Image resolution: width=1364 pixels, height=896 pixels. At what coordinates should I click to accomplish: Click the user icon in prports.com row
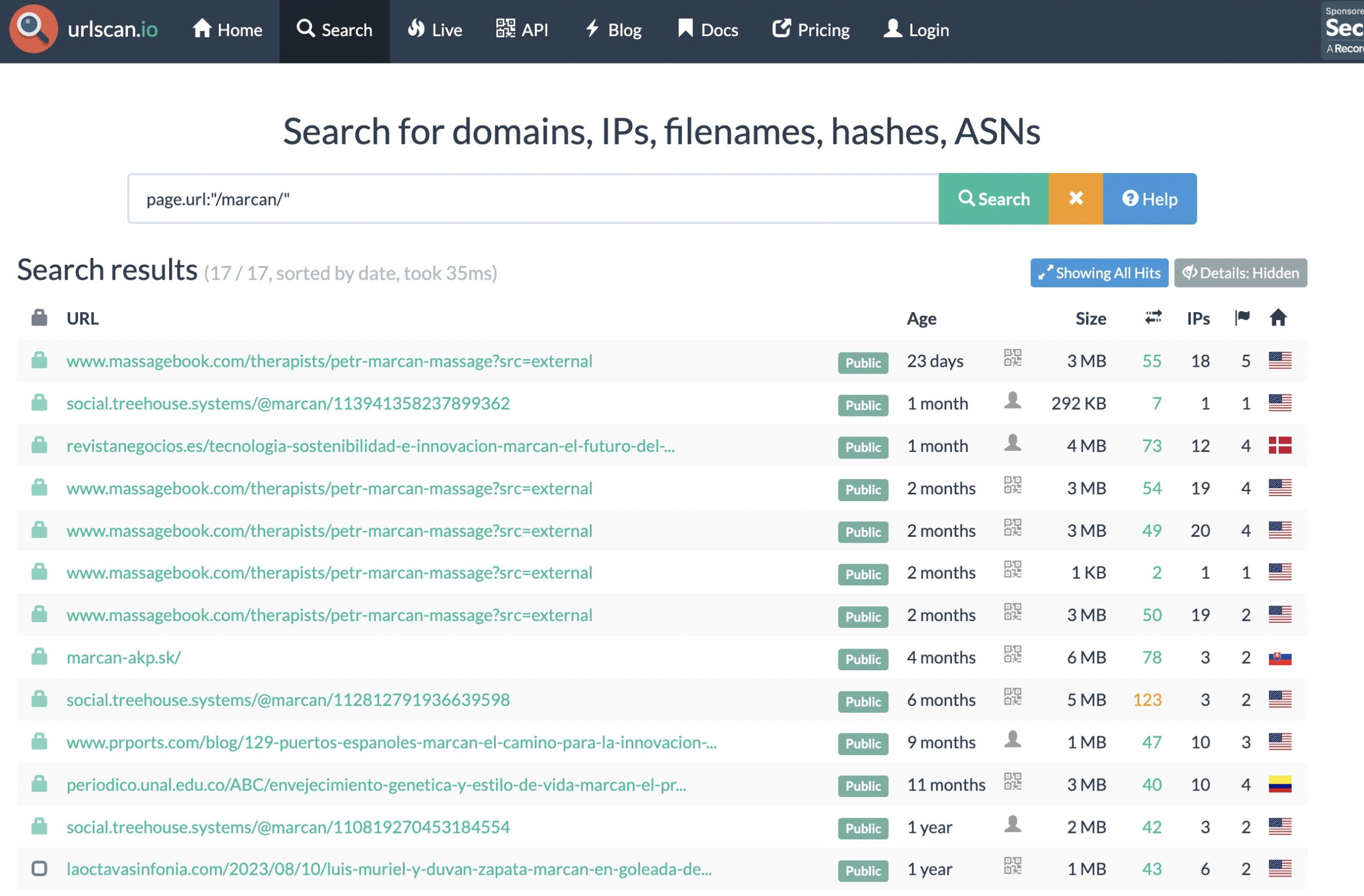(x=1013, y=740)
